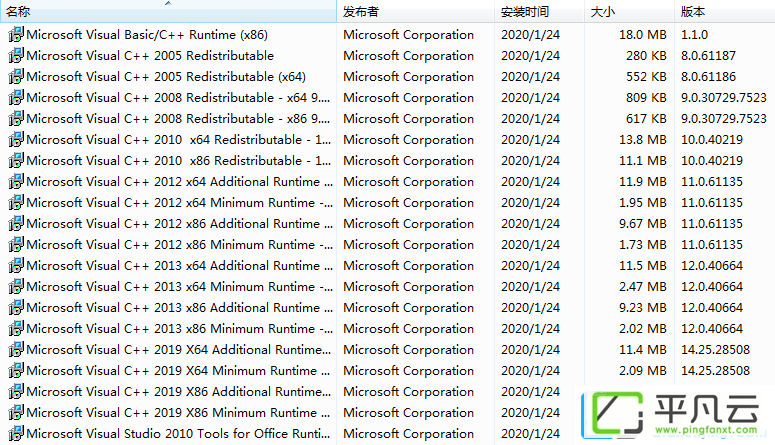The height and width of the screenshot is (445, 775).
Task: Click size value 11.1 MB
Action: [643, 161]
